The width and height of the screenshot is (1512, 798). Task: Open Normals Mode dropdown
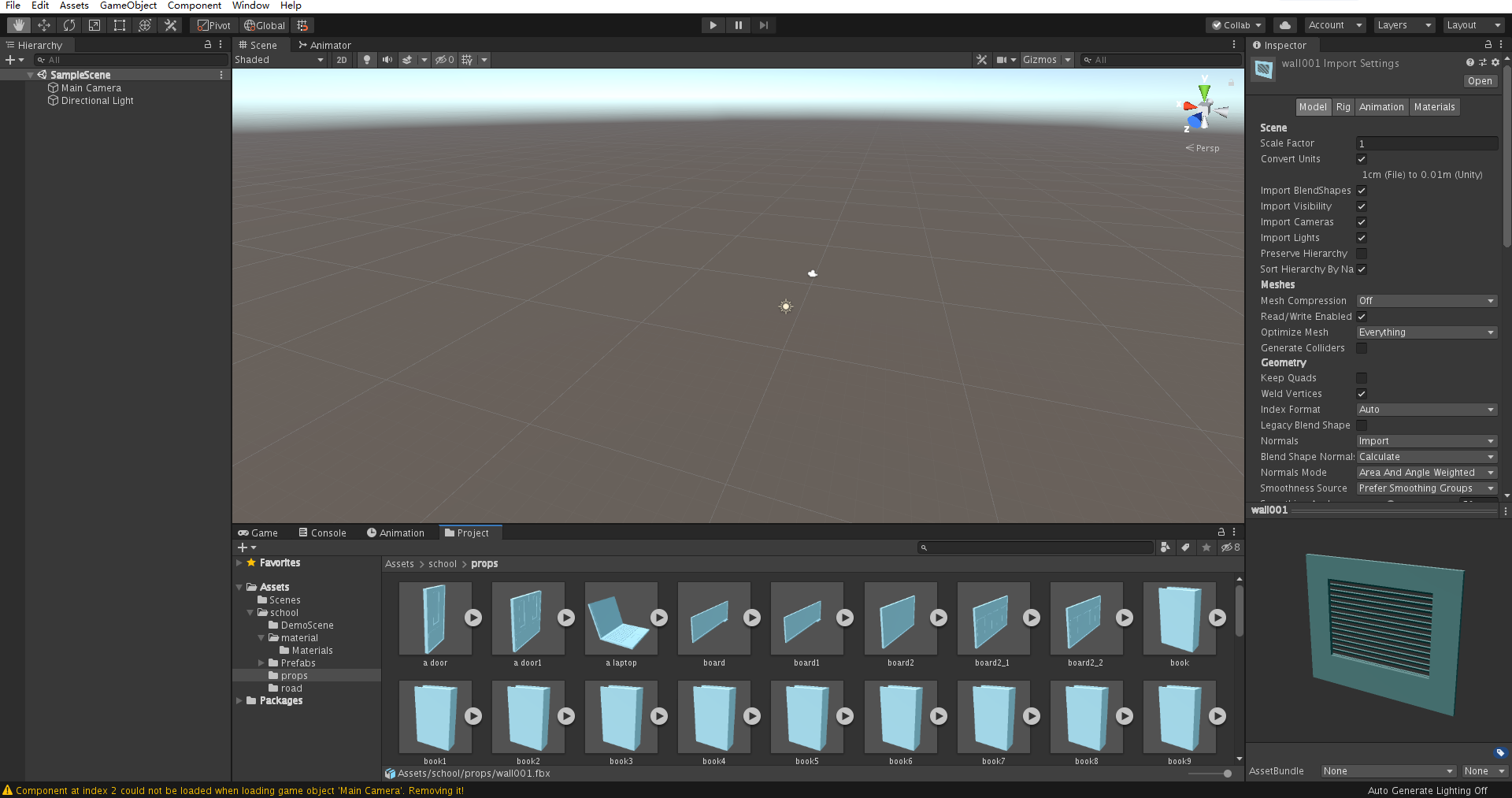1426,473
